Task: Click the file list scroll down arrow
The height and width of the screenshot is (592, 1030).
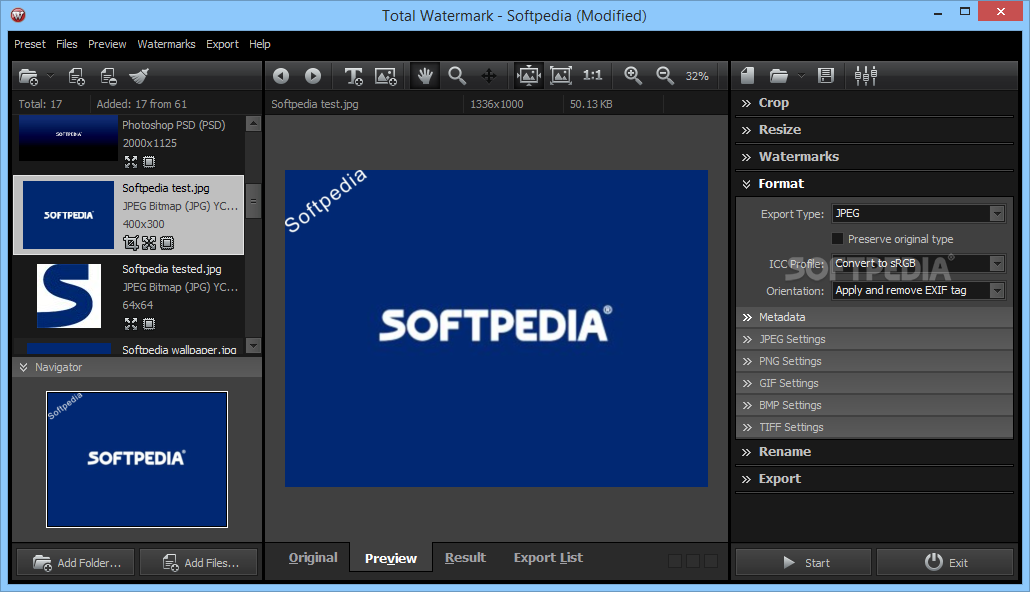Action: point(254,346)
